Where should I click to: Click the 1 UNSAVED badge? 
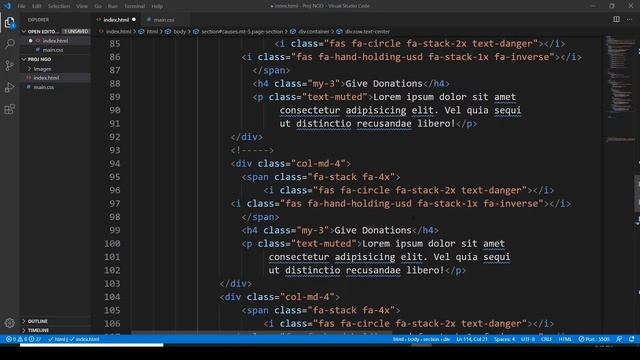tap(76, 31)
